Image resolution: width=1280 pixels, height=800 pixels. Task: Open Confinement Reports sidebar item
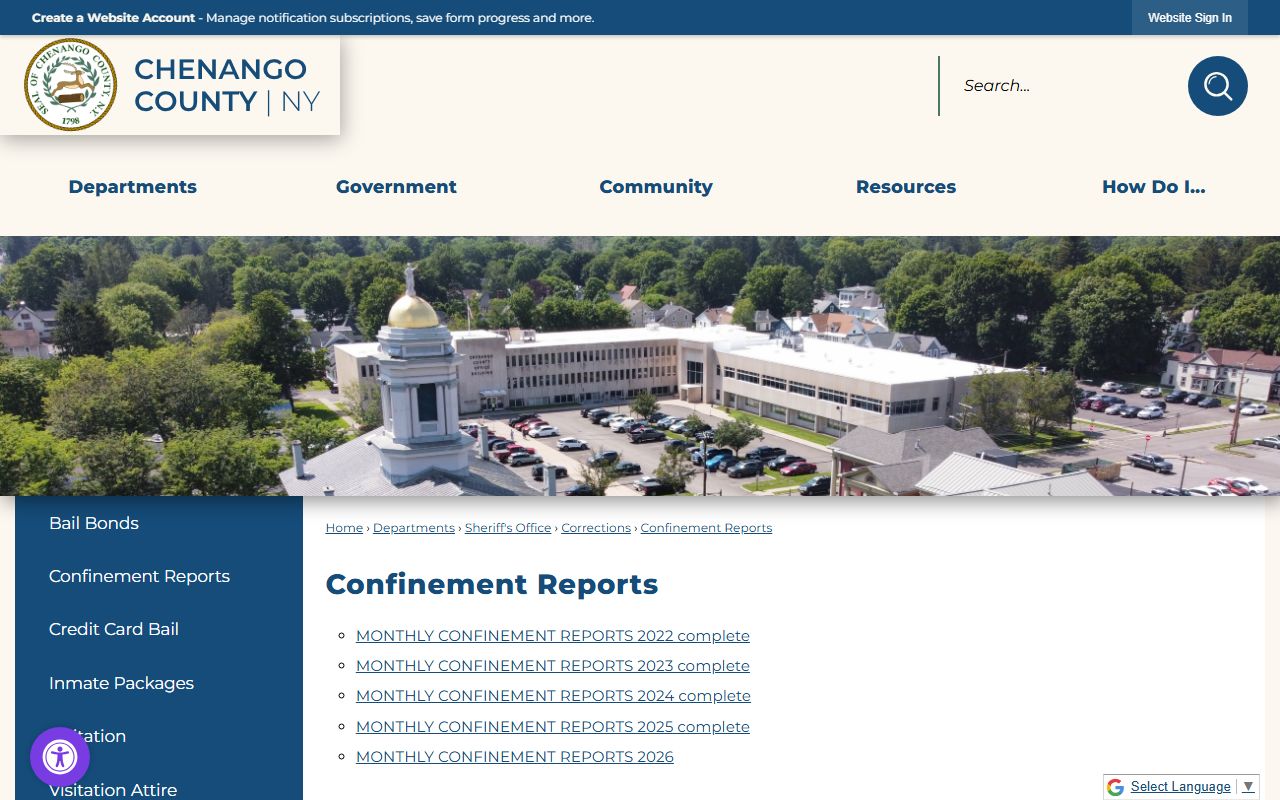point(139,576)
